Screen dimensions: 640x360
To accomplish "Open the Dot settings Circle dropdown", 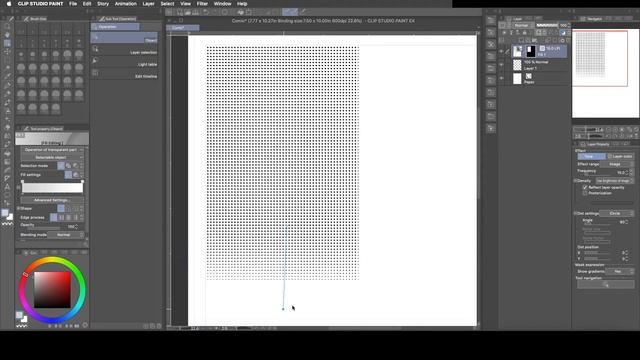I will click(617, 213).
